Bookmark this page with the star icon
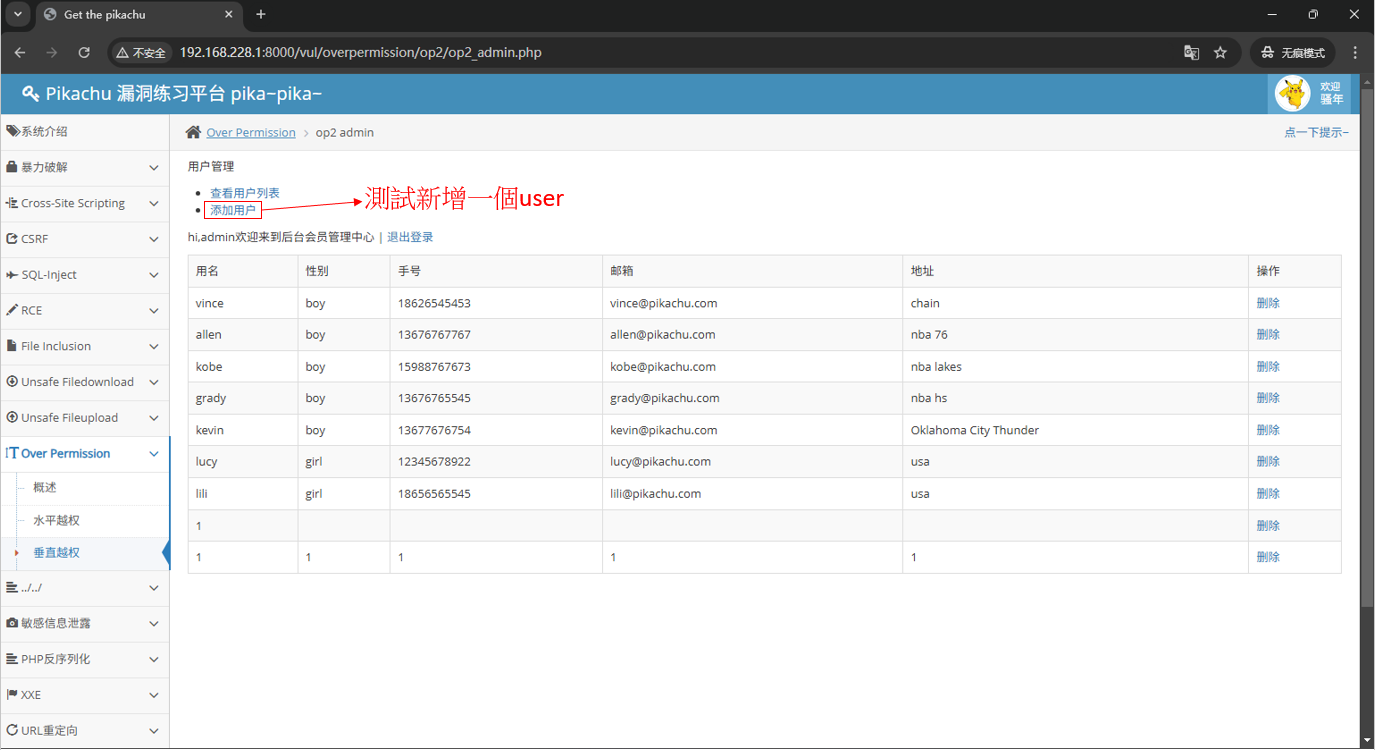 click(1220, 52)
